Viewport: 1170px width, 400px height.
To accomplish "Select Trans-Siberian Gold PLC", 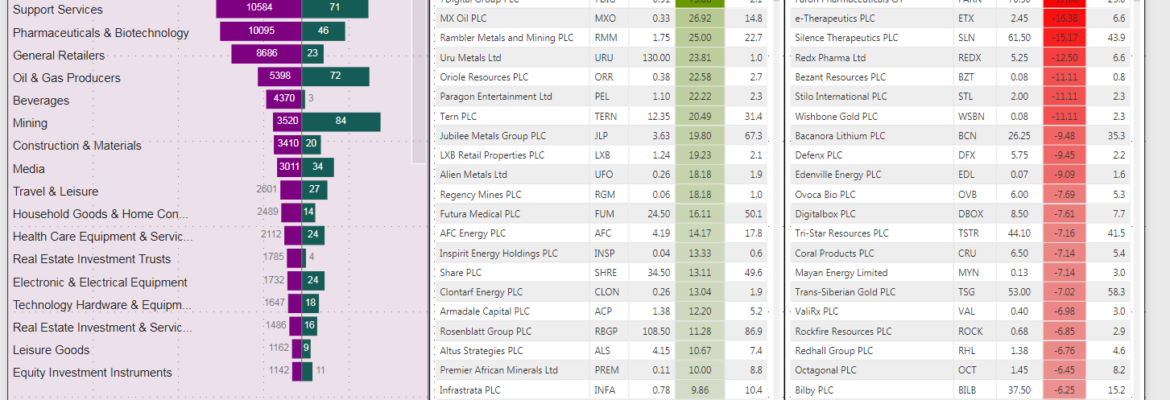I will tap(843, 292).
